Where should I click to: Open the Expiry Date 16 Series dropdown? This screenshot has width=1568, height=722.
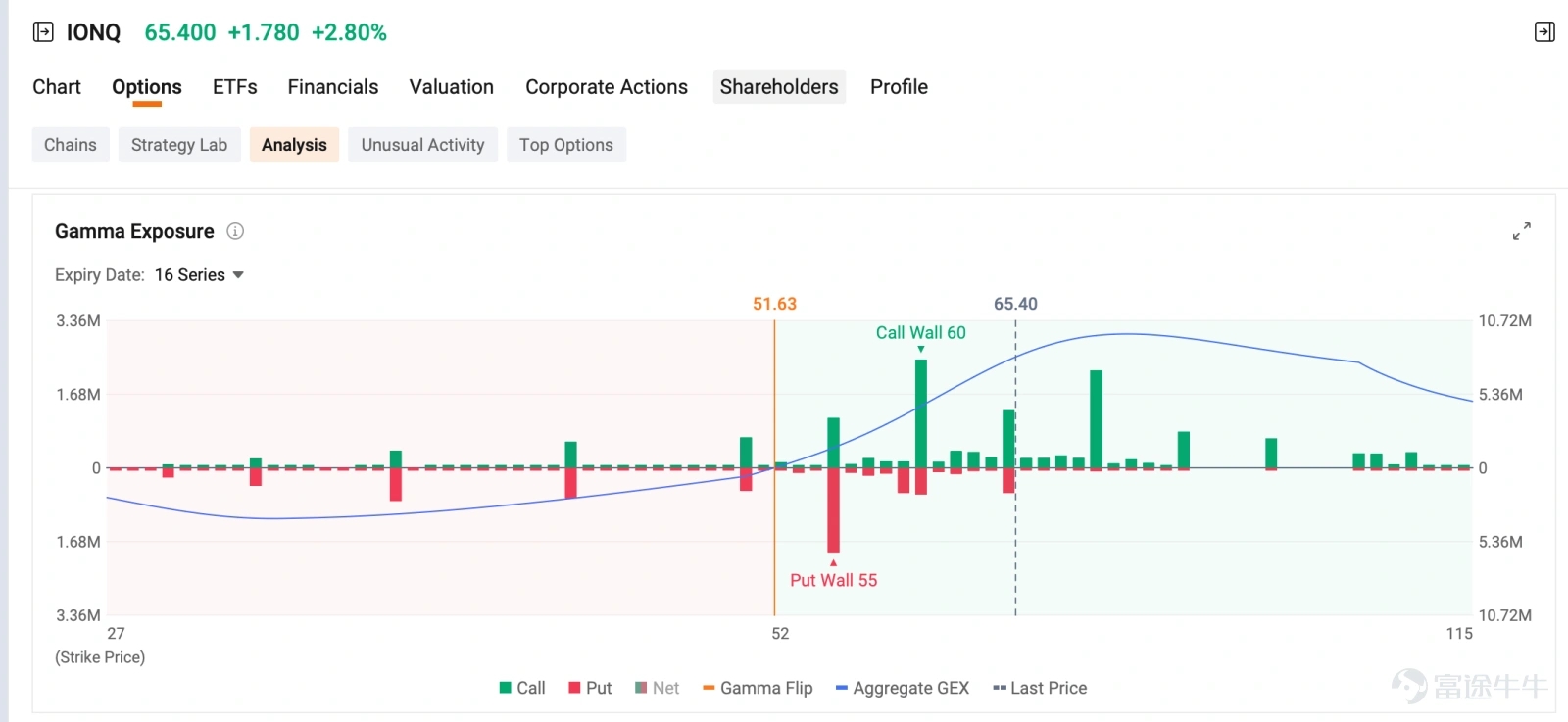tap(199, 275)
